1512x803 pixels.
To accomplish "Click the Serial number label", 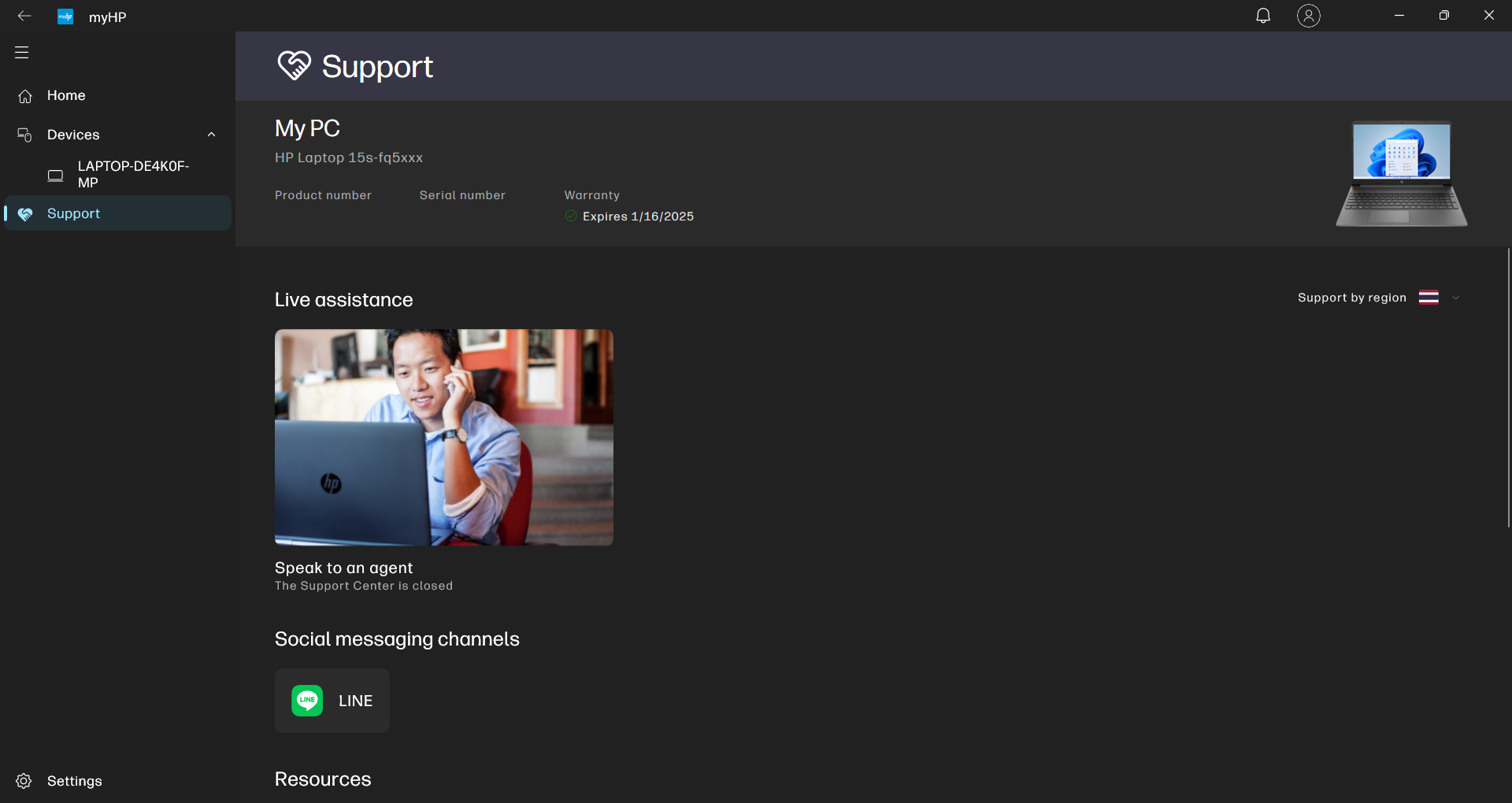I will (462, 195).
